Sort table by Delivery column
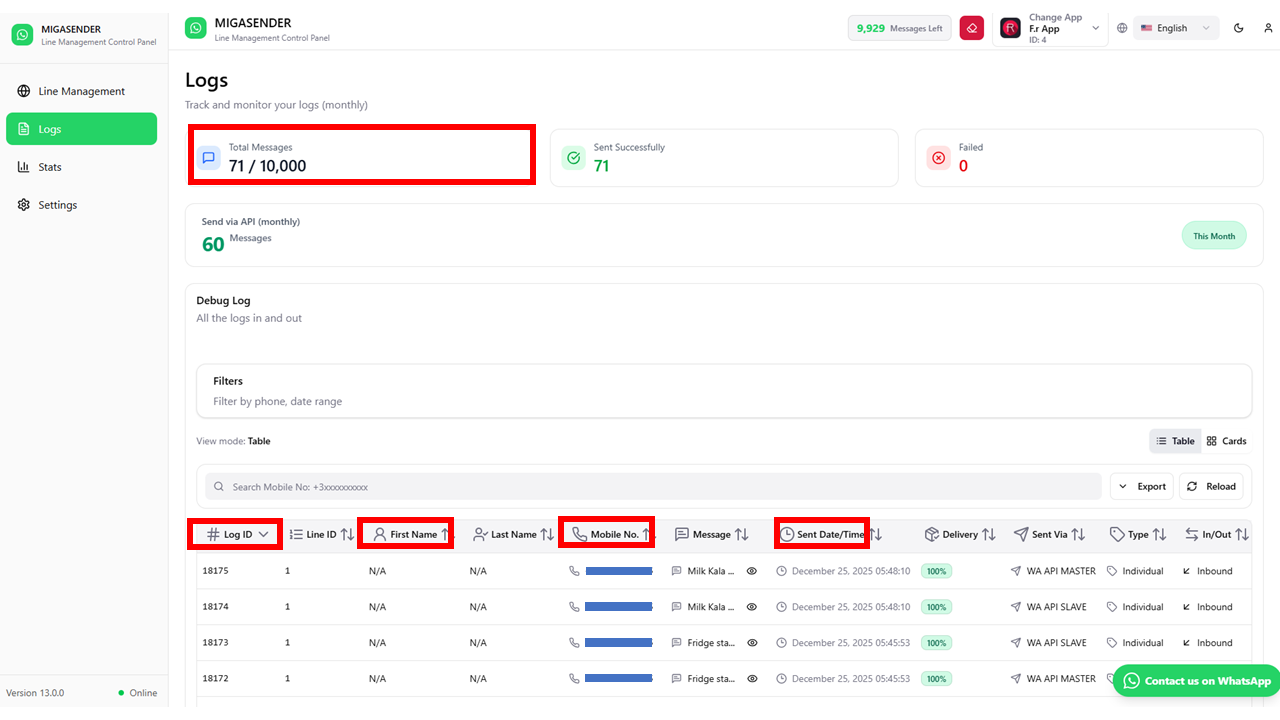Viewport: 1280px width, 720px height. (959, 535)
